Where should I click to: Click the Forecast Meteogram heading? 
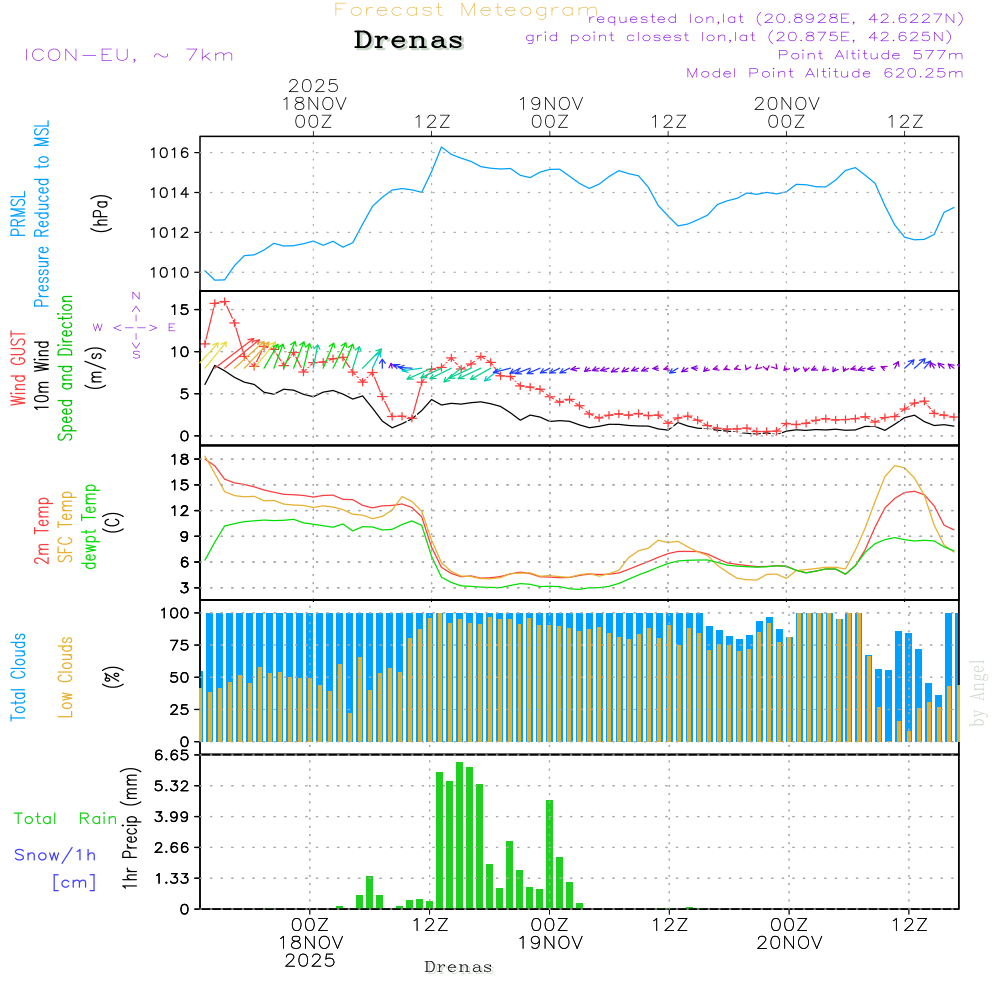(x=465, y=10)
